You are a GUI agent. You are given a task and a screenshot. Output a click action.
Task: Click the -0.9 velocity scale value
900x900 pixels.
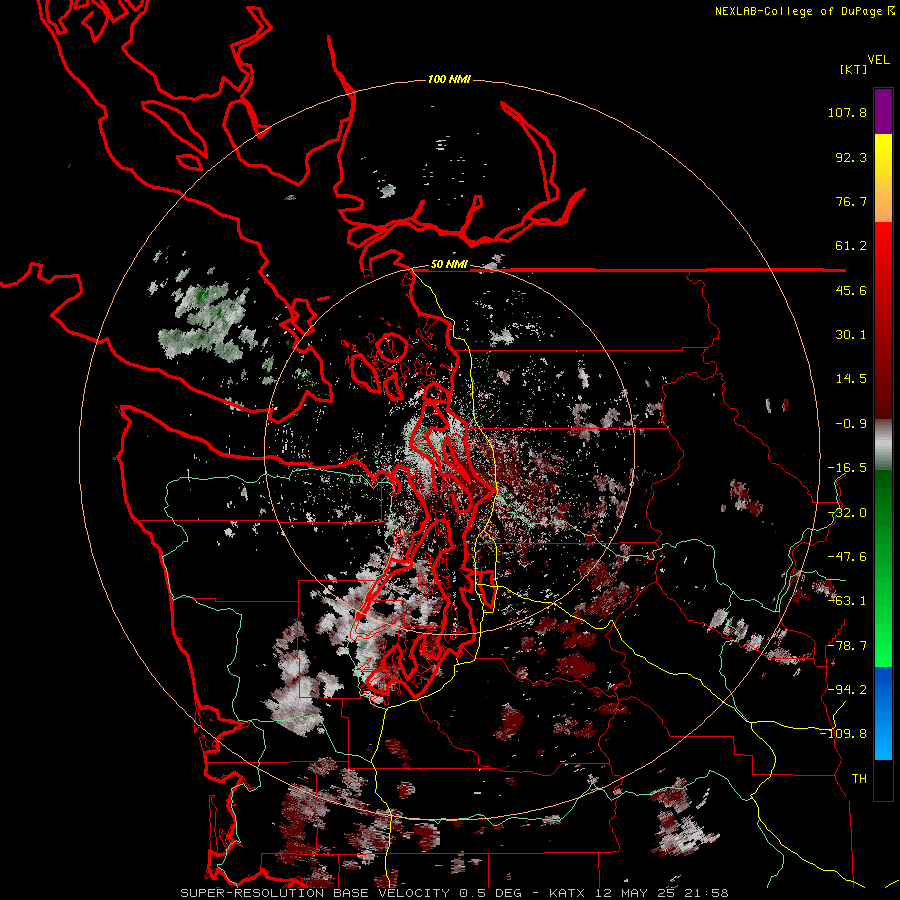[x=851, y=424]
